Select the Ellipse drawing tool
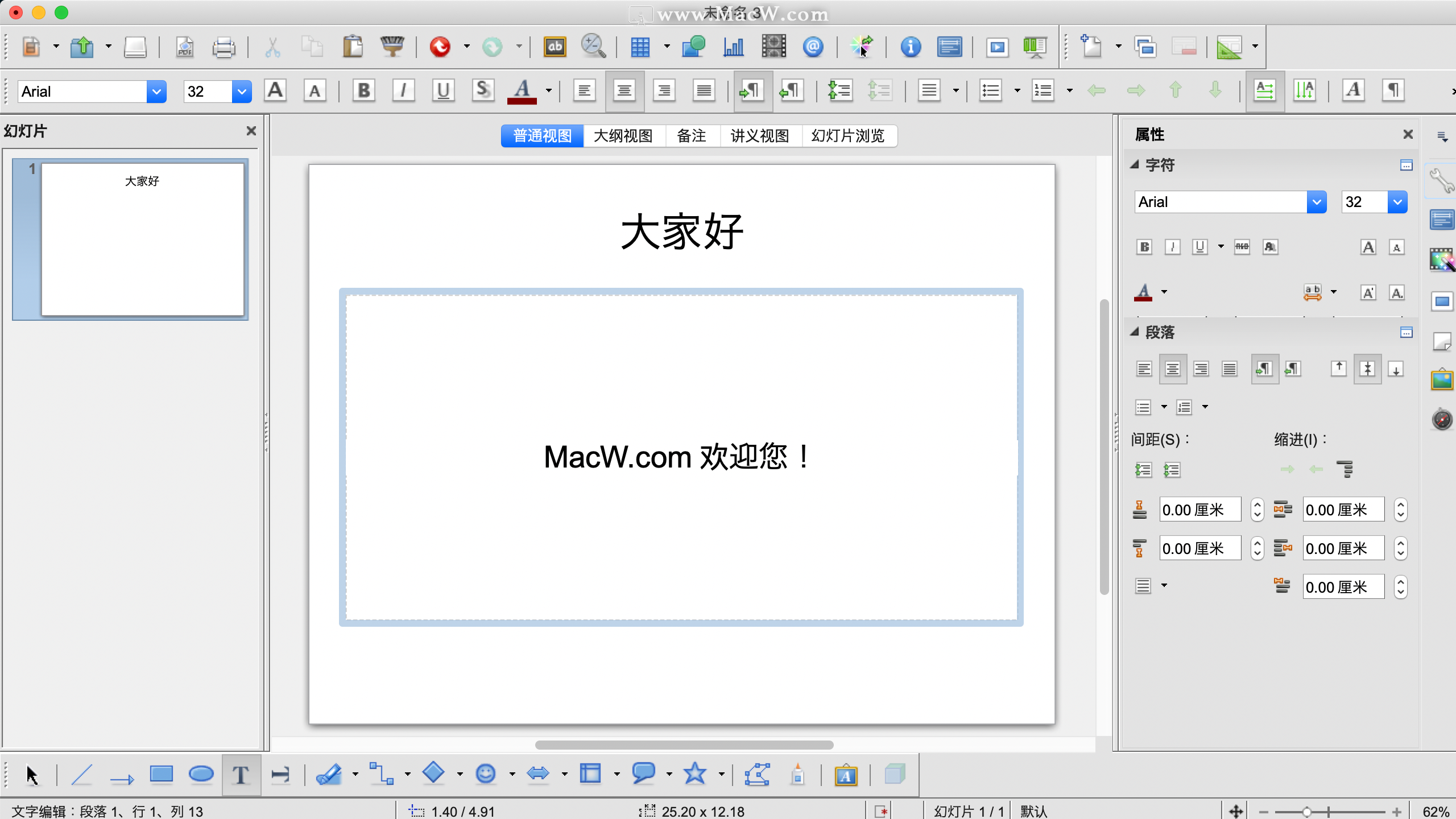Viewport: 1456px width, 819px height. tap(201, 775)
